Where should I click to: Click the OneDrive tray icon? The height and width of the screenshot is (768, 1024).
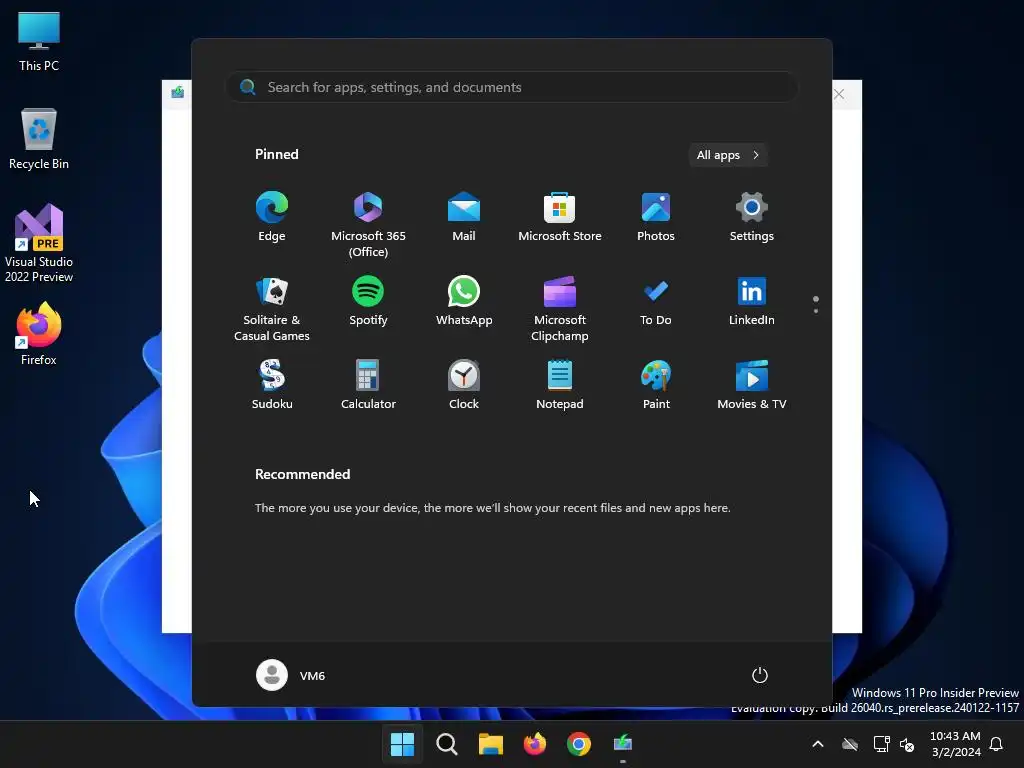[850, 744]
